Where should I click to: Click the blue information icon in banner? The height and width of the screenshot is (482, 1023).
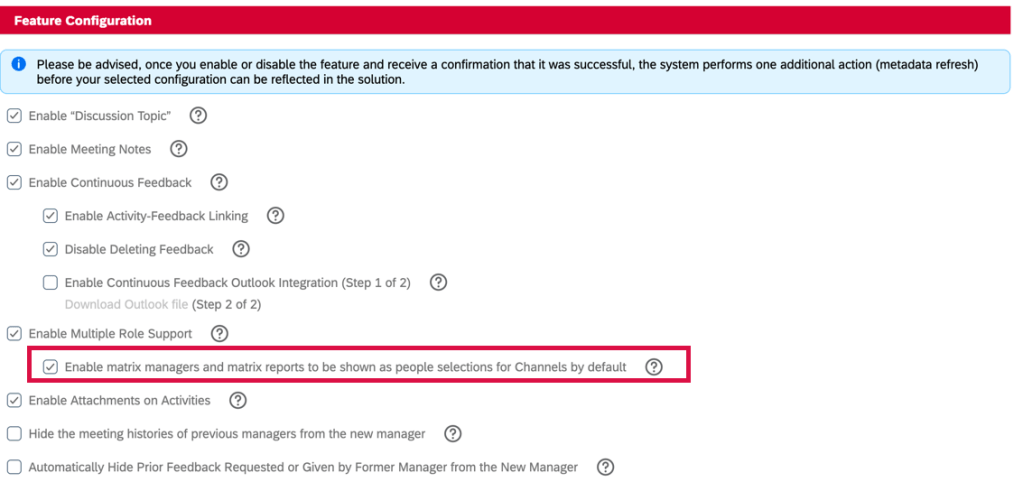(x=19, y=64)
